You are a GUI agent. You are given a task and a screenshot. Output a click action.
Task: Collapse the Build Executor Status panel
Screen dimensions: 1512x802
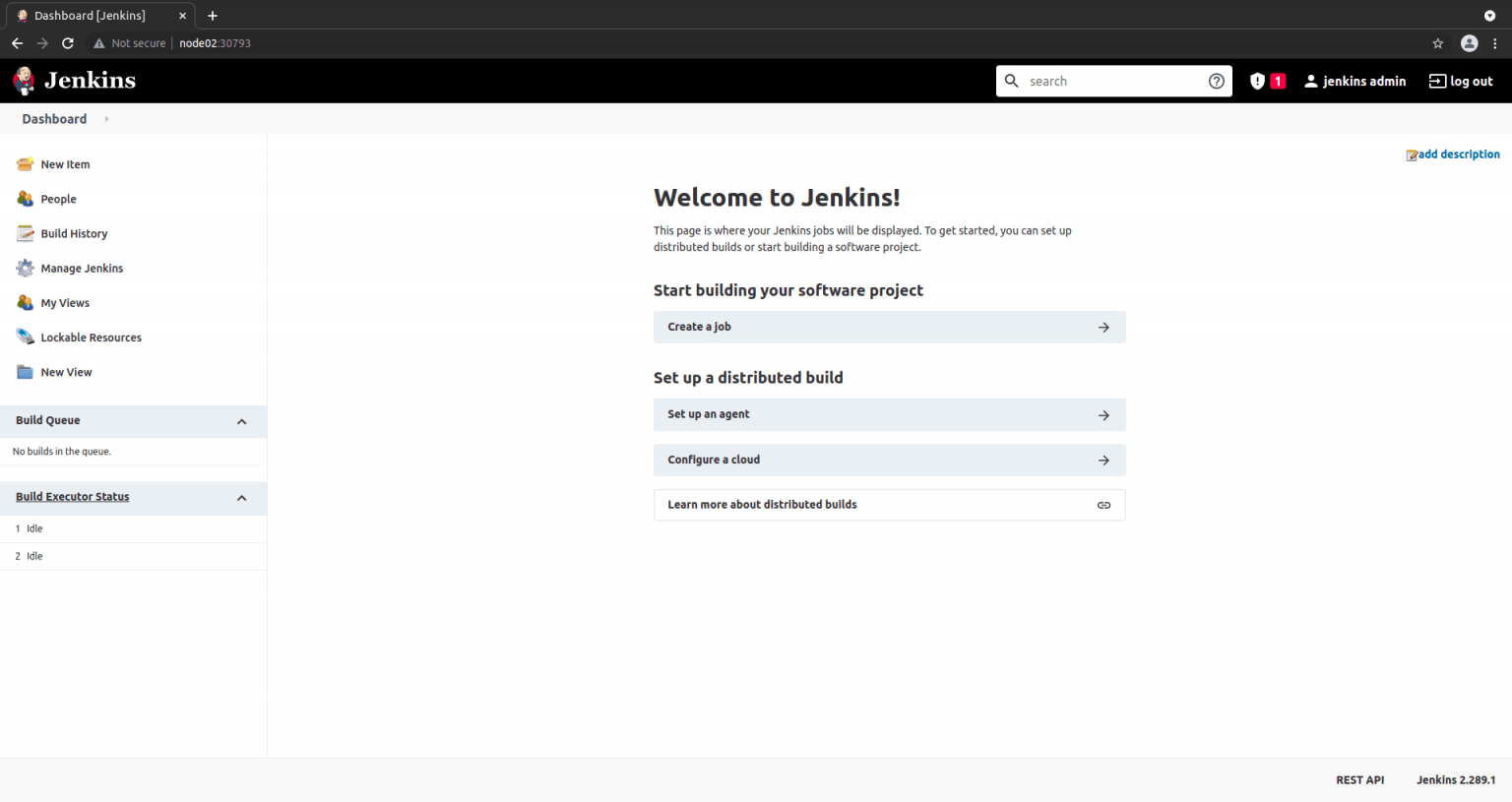[241, 498]
